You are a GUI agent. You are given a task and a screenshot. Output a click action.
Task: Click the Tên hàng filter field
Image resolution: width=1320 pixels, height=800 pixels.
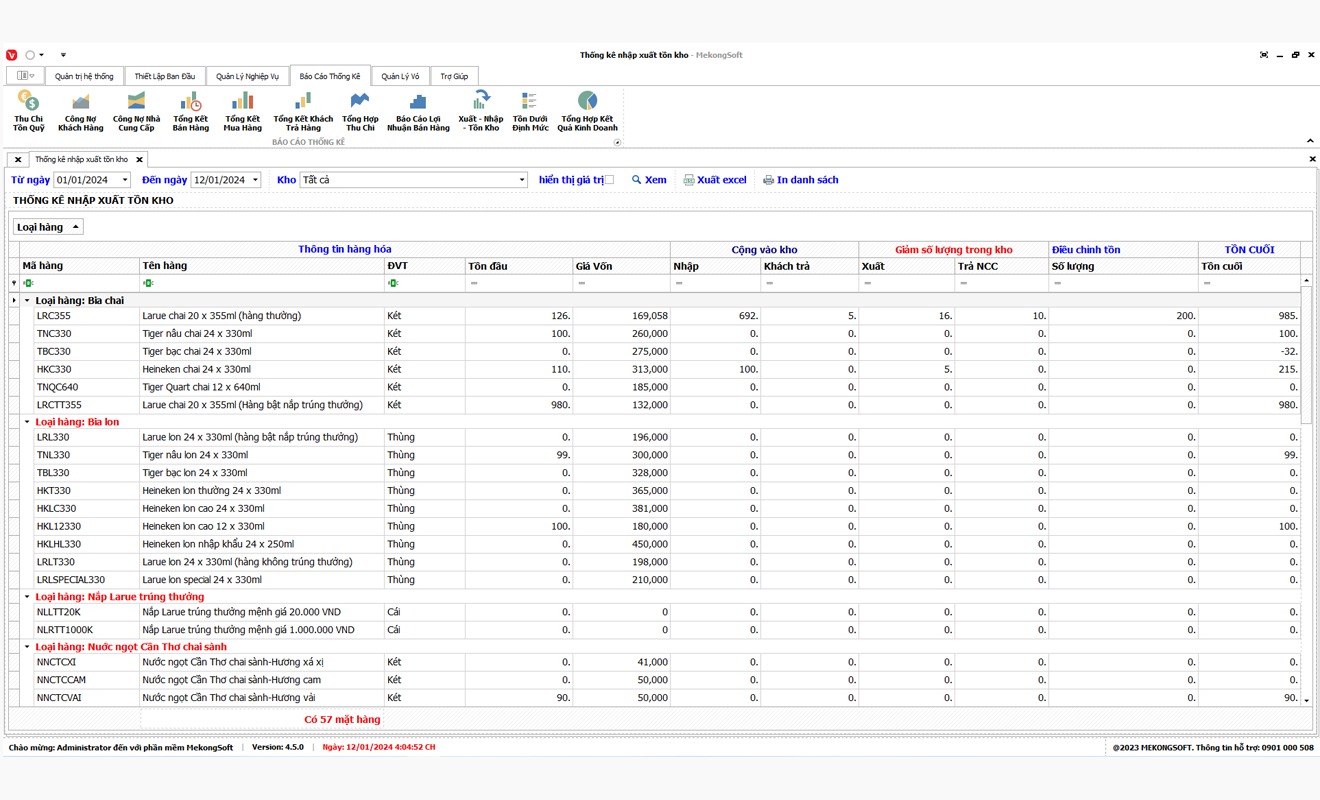point(262,283)
